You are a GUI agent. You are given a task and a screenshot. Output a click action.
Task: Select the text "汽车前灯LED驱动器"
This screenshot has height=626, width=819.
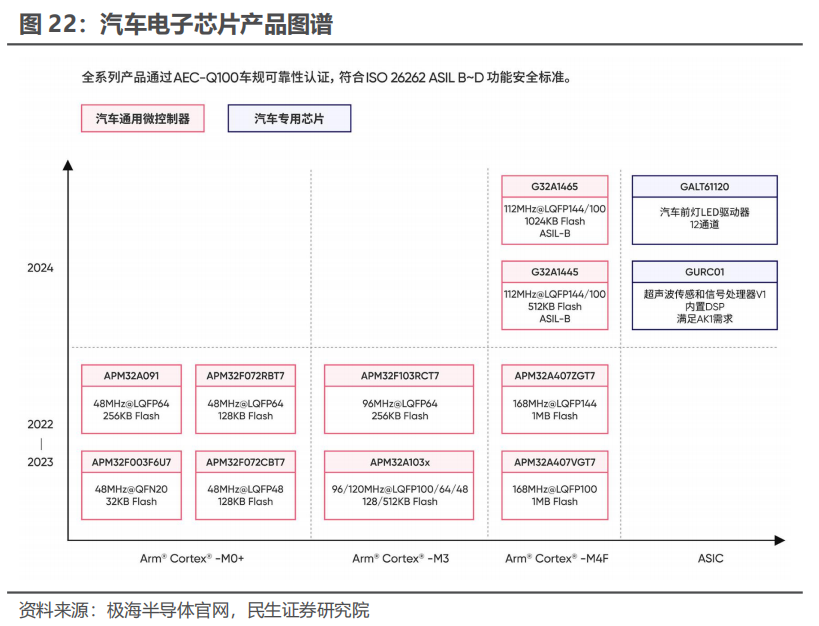coord(705,212)
